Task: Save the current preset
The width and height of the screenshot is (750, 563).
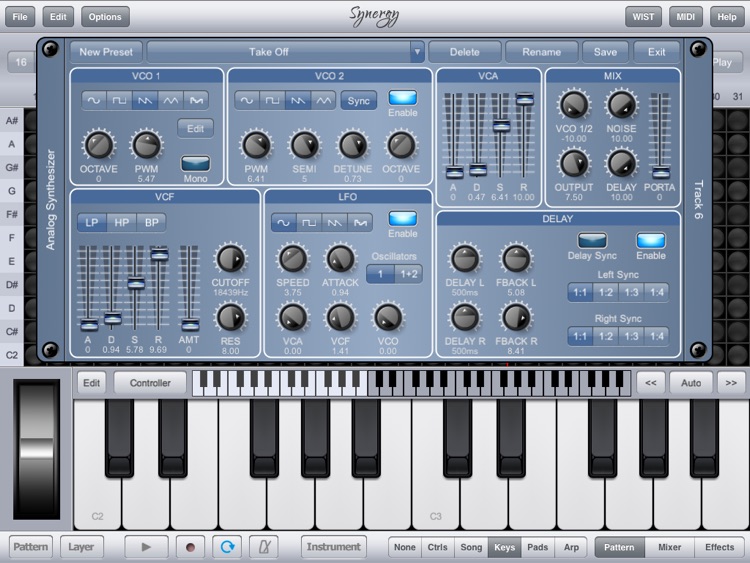Action: click(605, 52)
